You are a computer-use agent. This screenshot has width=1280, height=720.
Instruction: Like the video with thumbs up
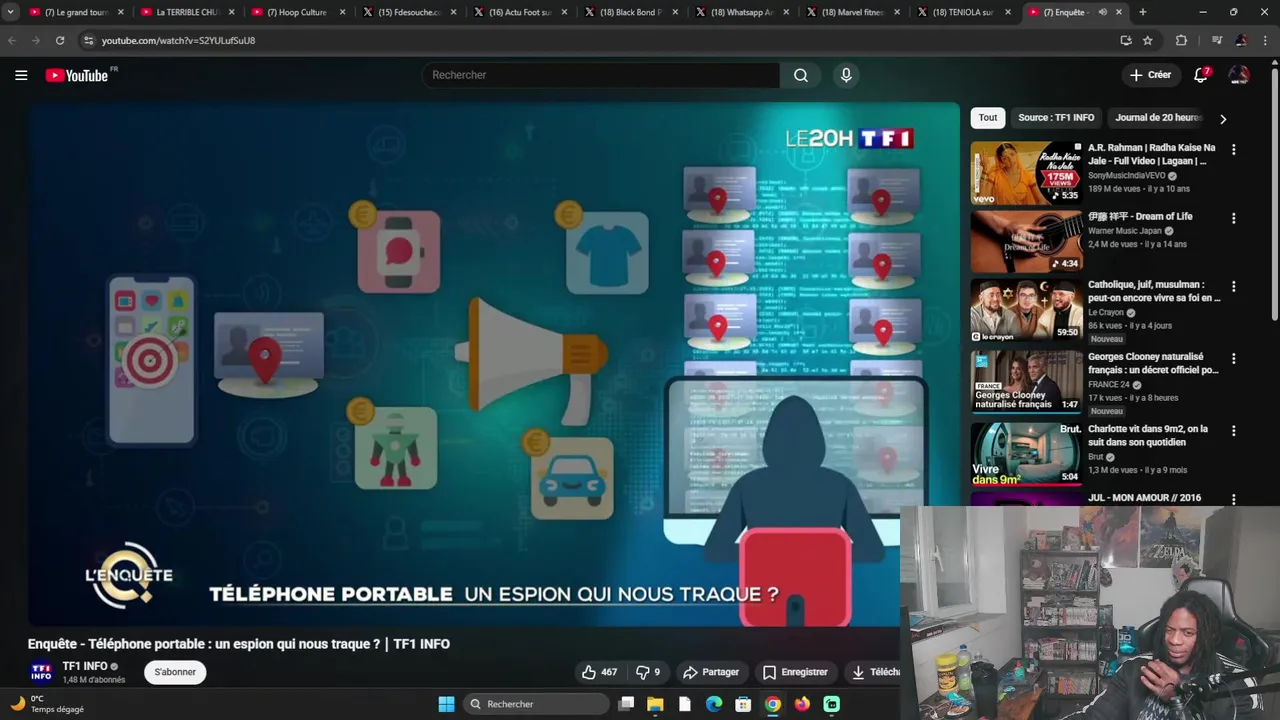coord(600,672)
